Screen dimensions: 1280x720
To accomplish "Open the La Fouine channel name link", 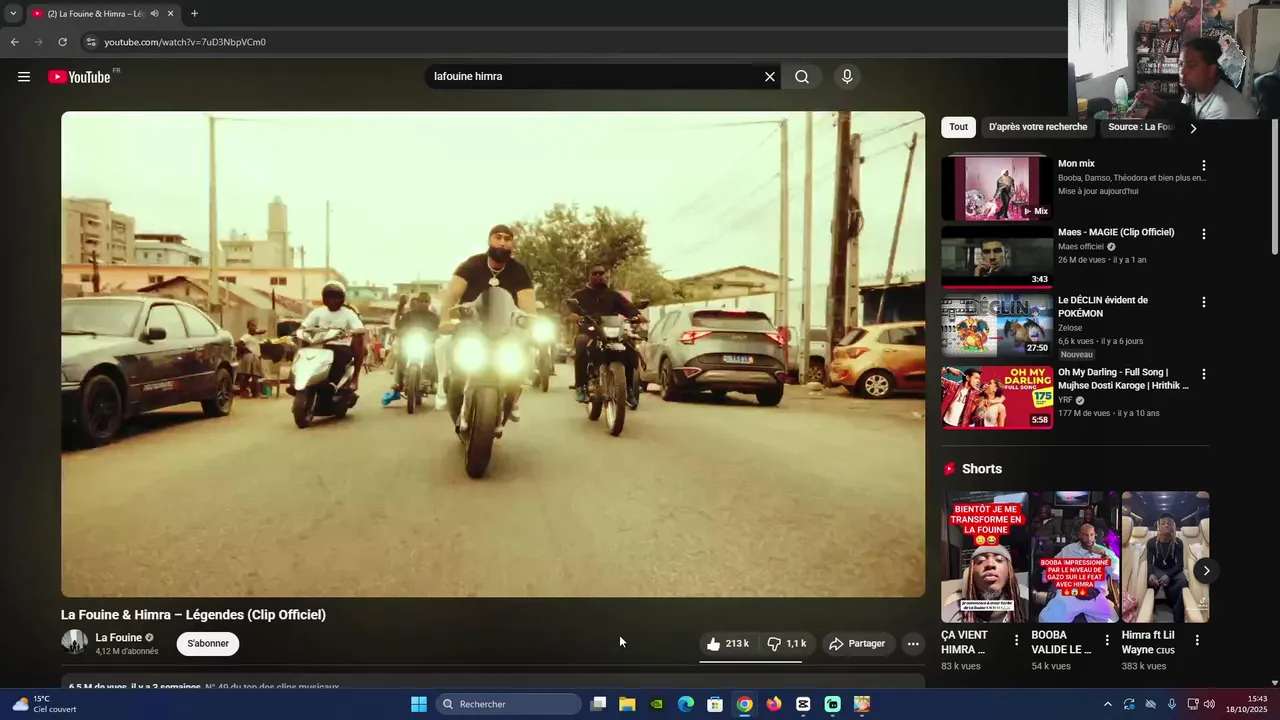I will (x=119, y=638).
